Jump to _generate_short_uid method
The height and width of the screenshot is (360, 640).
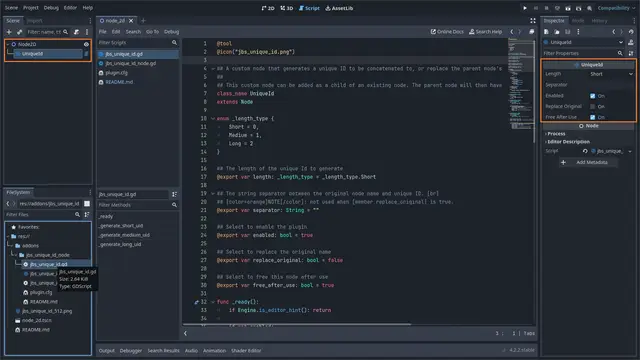coord(121,226)
